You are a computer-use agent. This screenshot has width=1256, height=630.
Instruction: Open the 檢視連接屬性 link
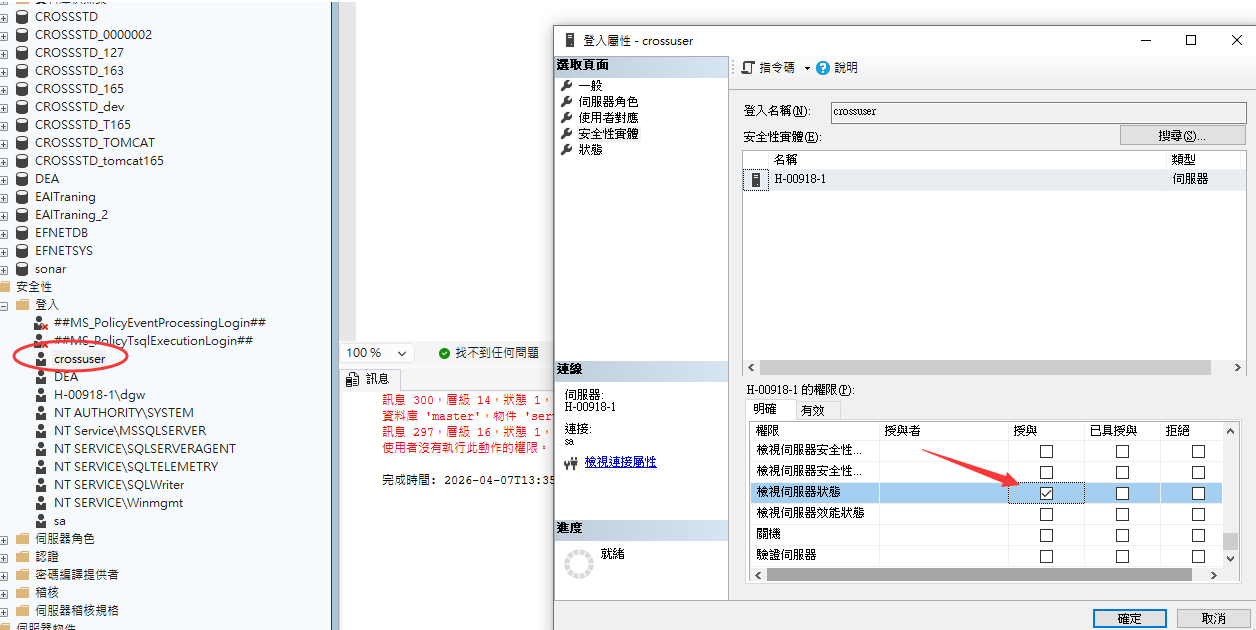tap(620, 462)
